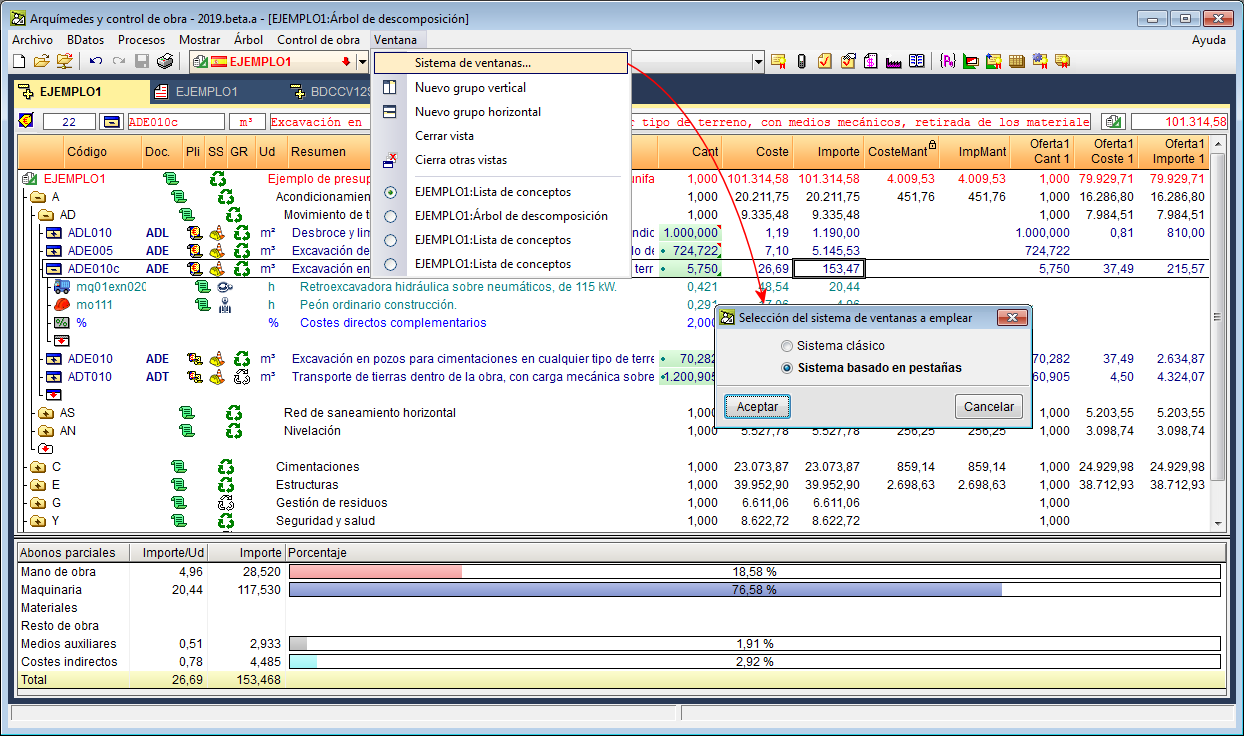This screenshot has height=736, width=1244.
Task: Click the Save floppy disk icon
Action: click(142, 62)
